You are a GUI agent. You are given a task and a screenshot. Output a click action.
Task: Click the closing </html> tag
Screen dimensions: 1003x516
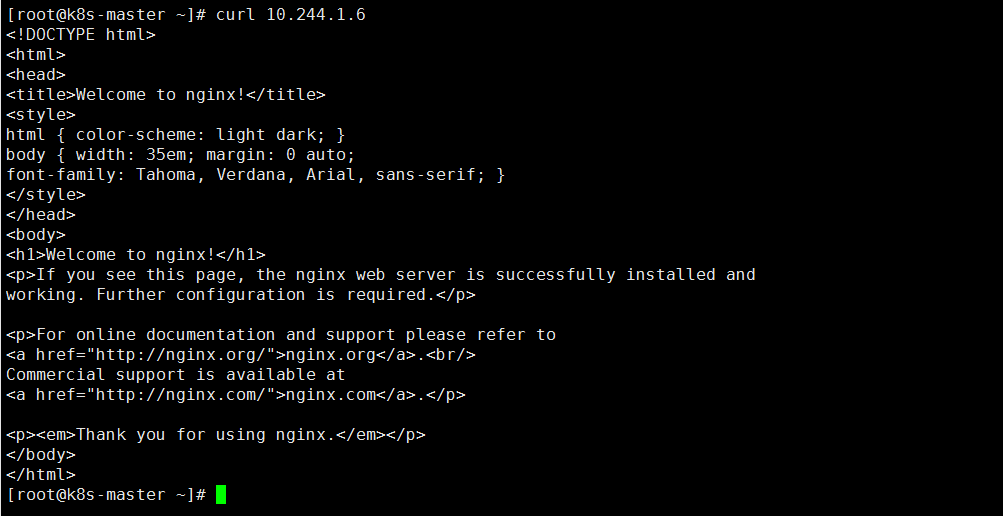click(x=40, y=474)
